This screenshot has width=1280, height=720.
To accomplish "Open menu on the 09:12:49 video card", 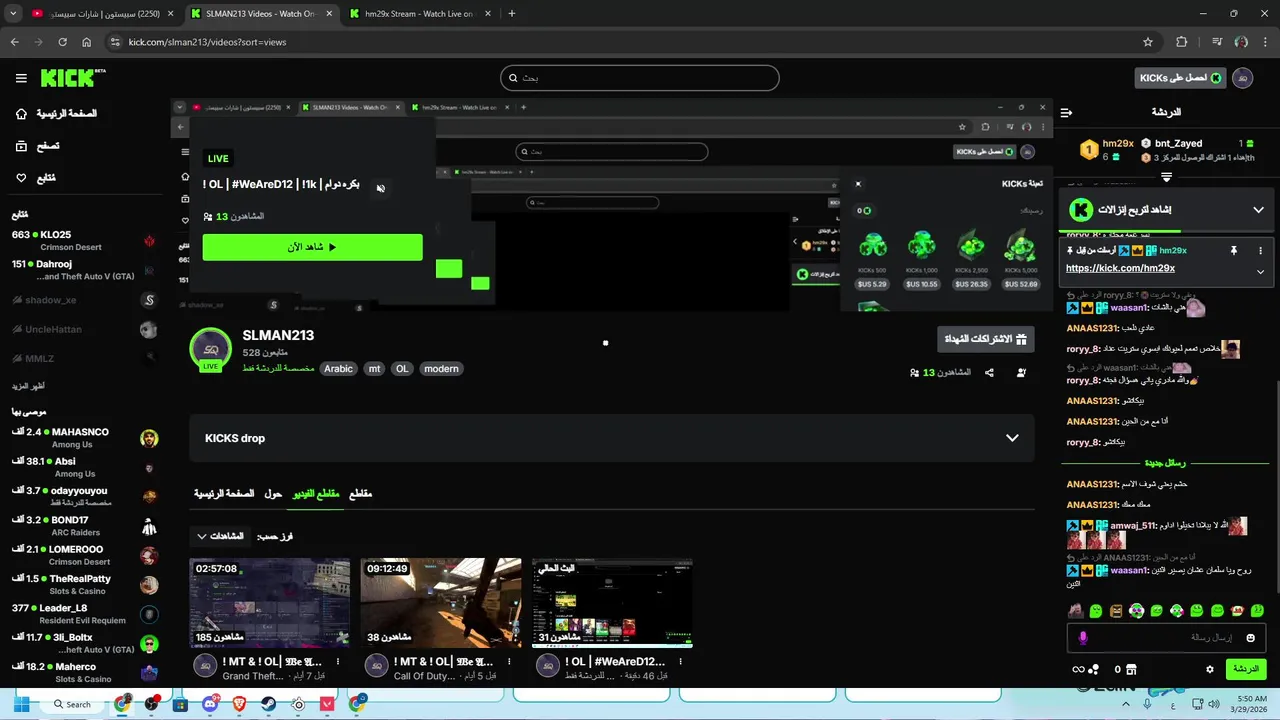I will pyautogui.click(x=509, y=662).
